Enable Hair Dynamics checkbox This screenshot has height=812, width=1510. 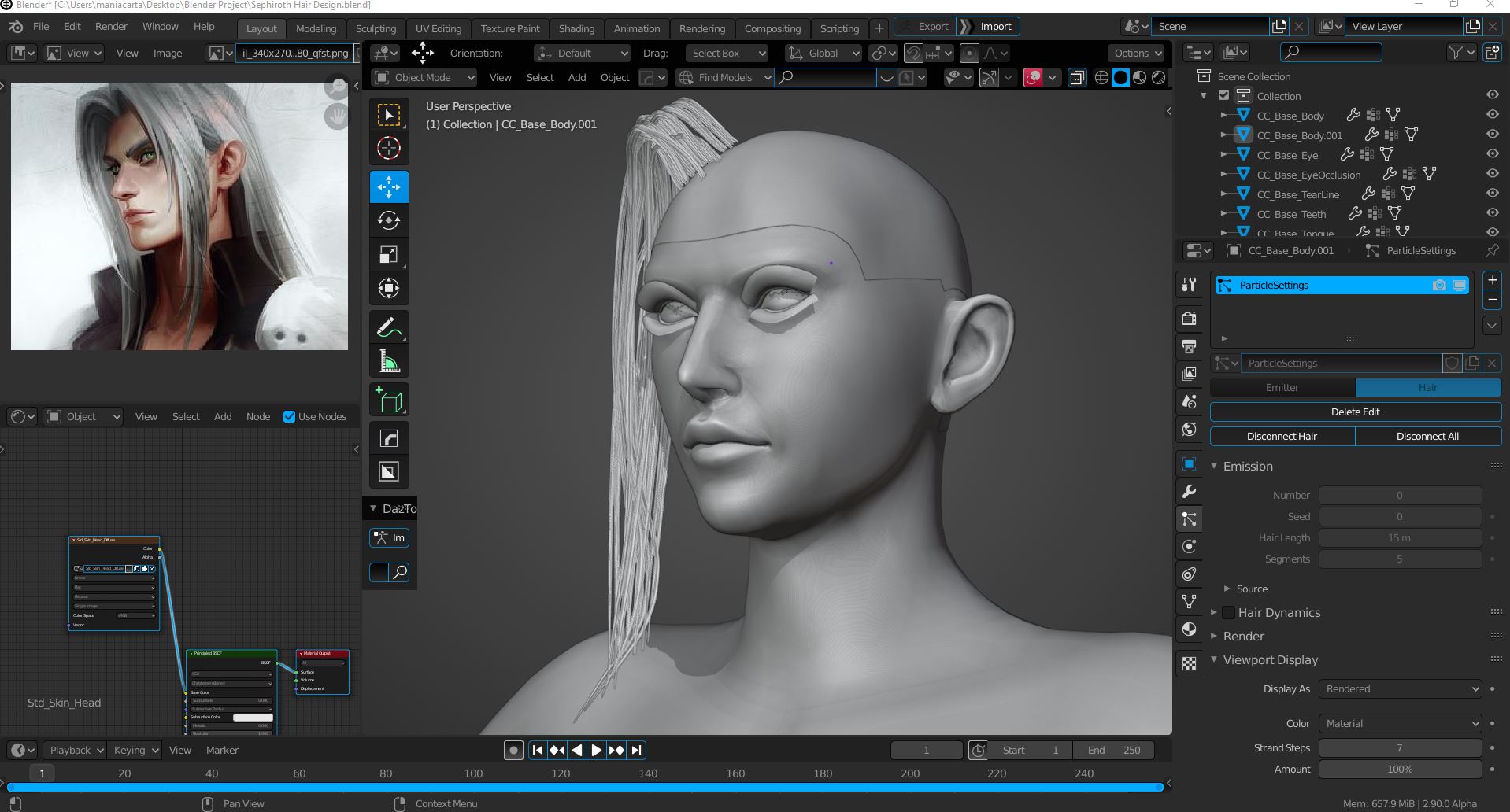point(1228,612)
